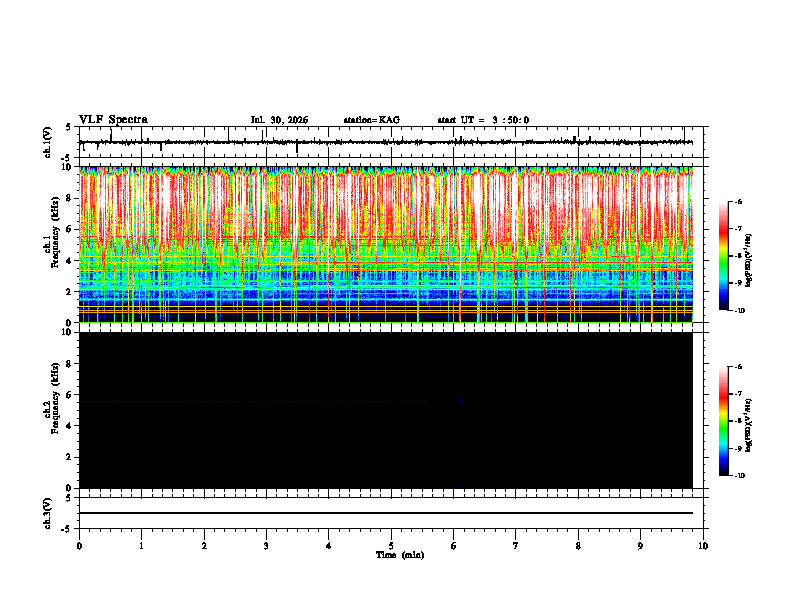Click the bright white burst near 6.4 min
The image size is (792, 612).
pyautogui.click(x=478, y=212)
